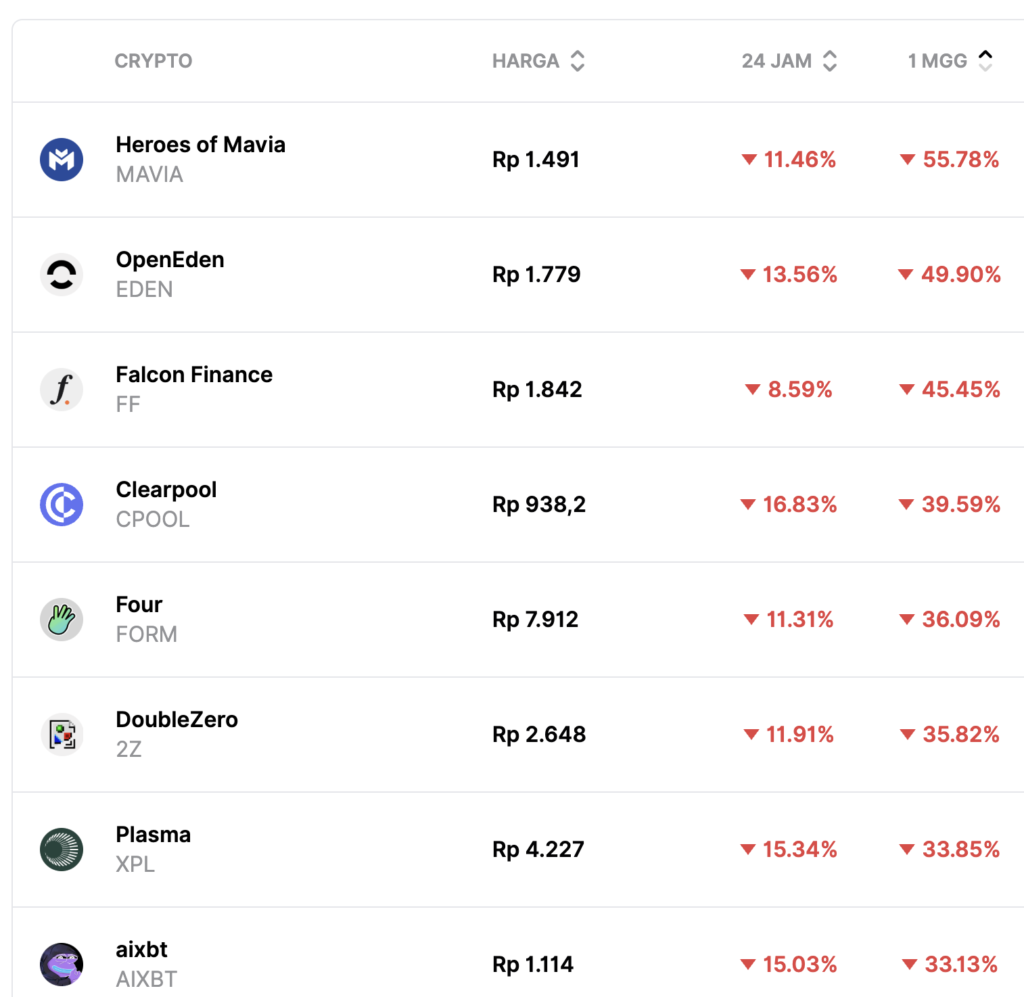Open the Falcon Finance name link

[194, 375]
